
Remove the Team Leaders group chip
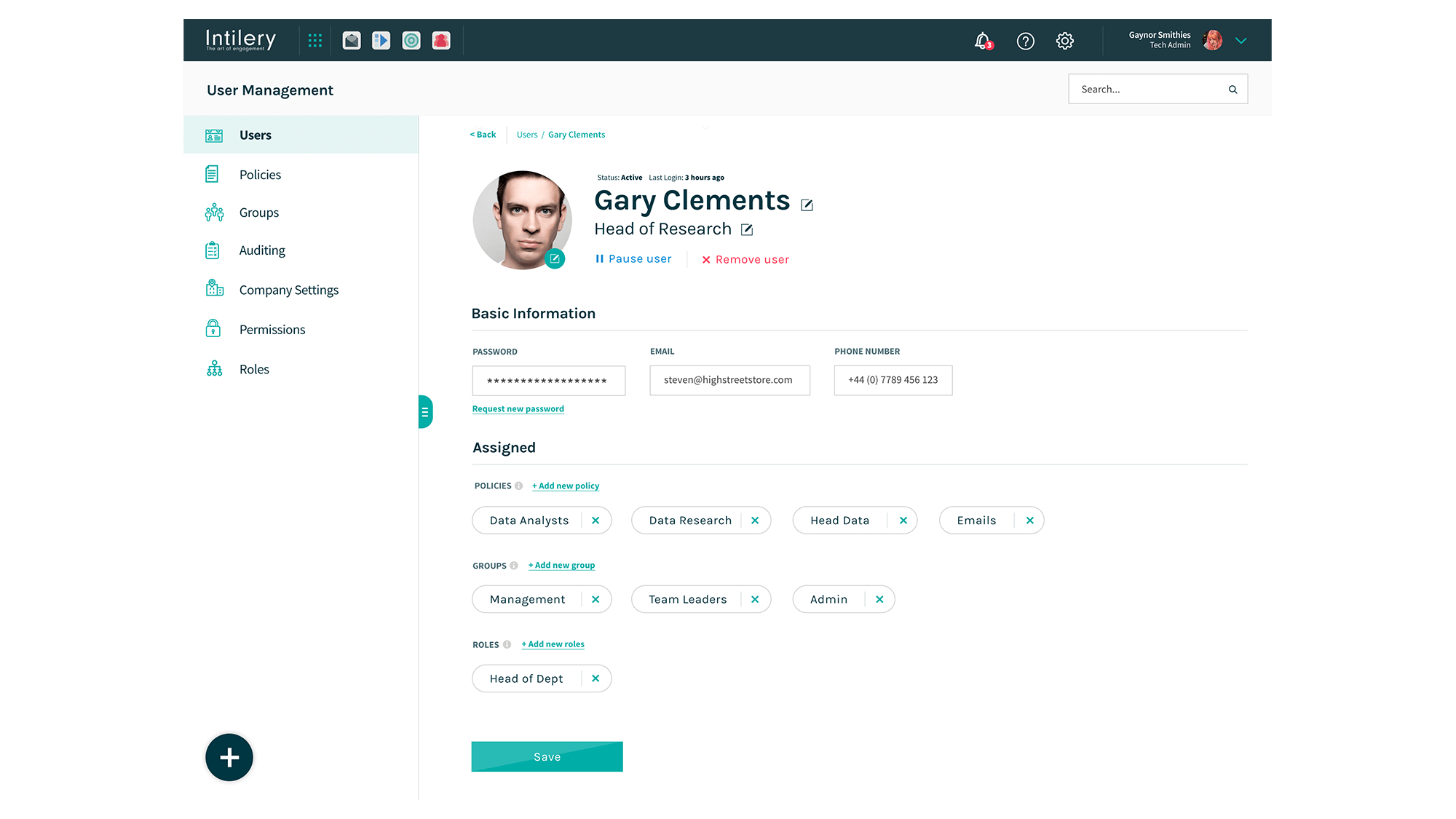[x=755, y=599]
